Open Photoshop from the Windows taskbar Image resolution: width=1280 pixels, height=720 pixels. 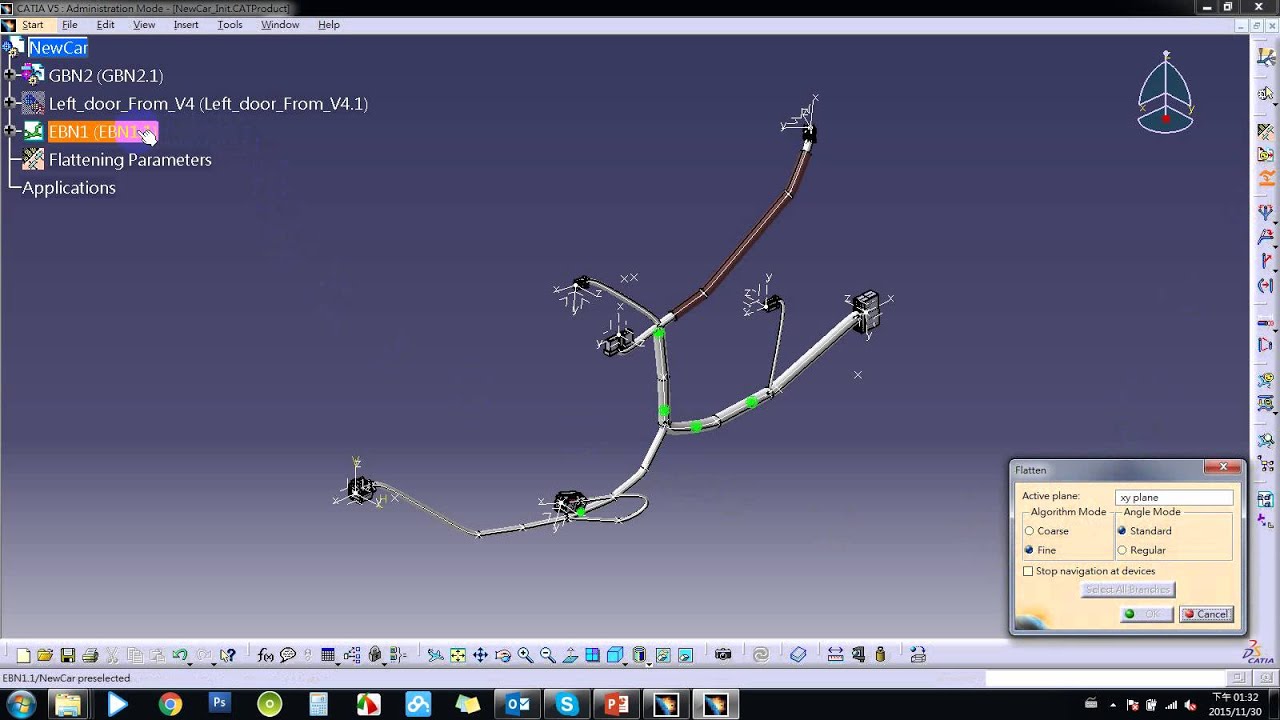(x=219, y=704)
